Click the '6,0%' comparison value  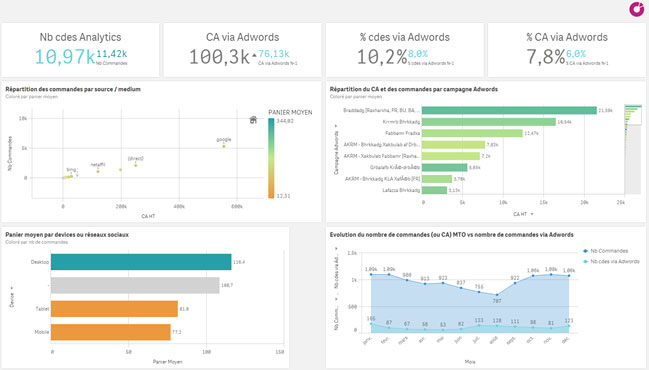tap(576, 54)
